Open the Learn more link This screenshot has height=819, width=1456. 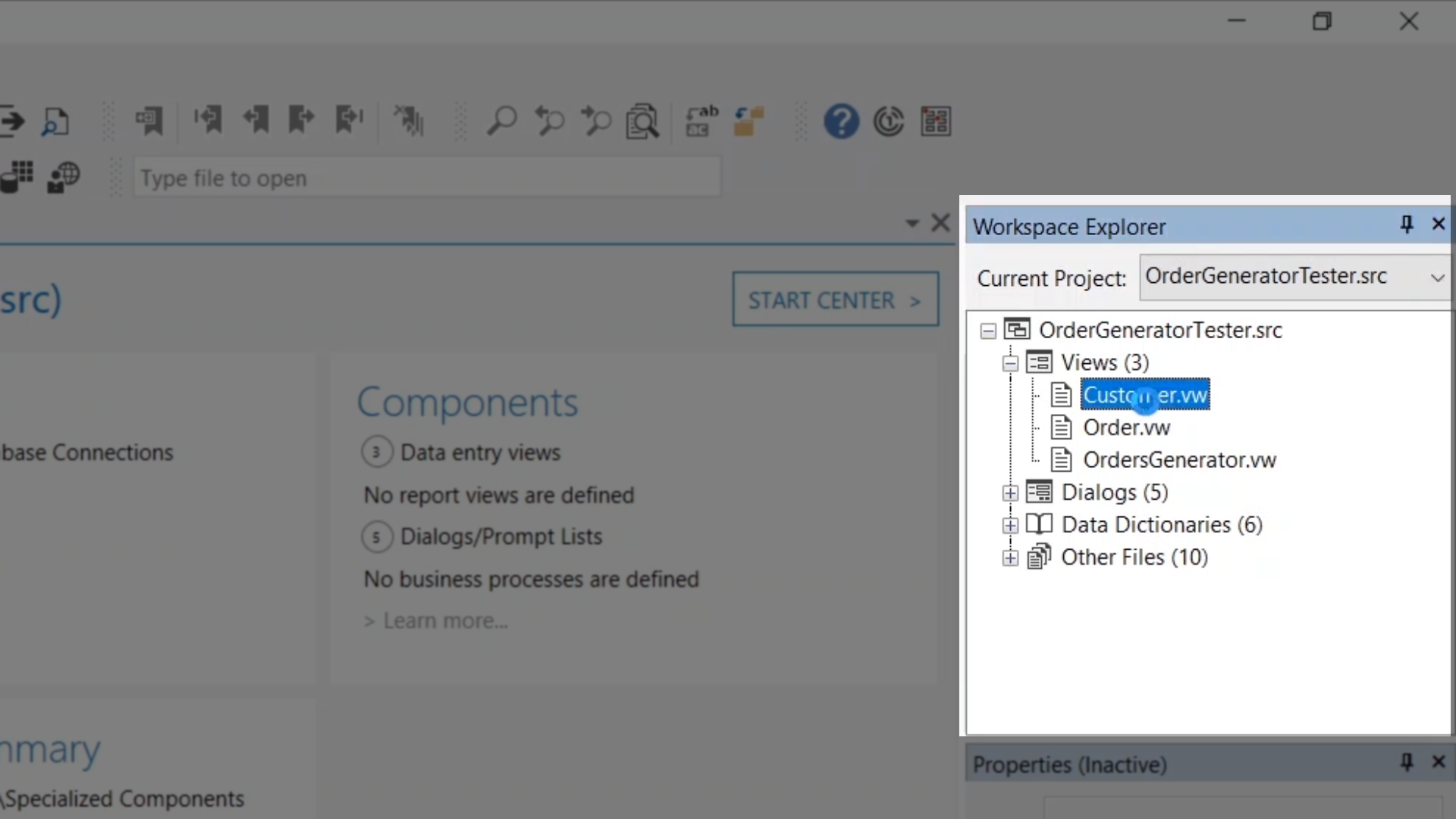click(x=444, y=621)
